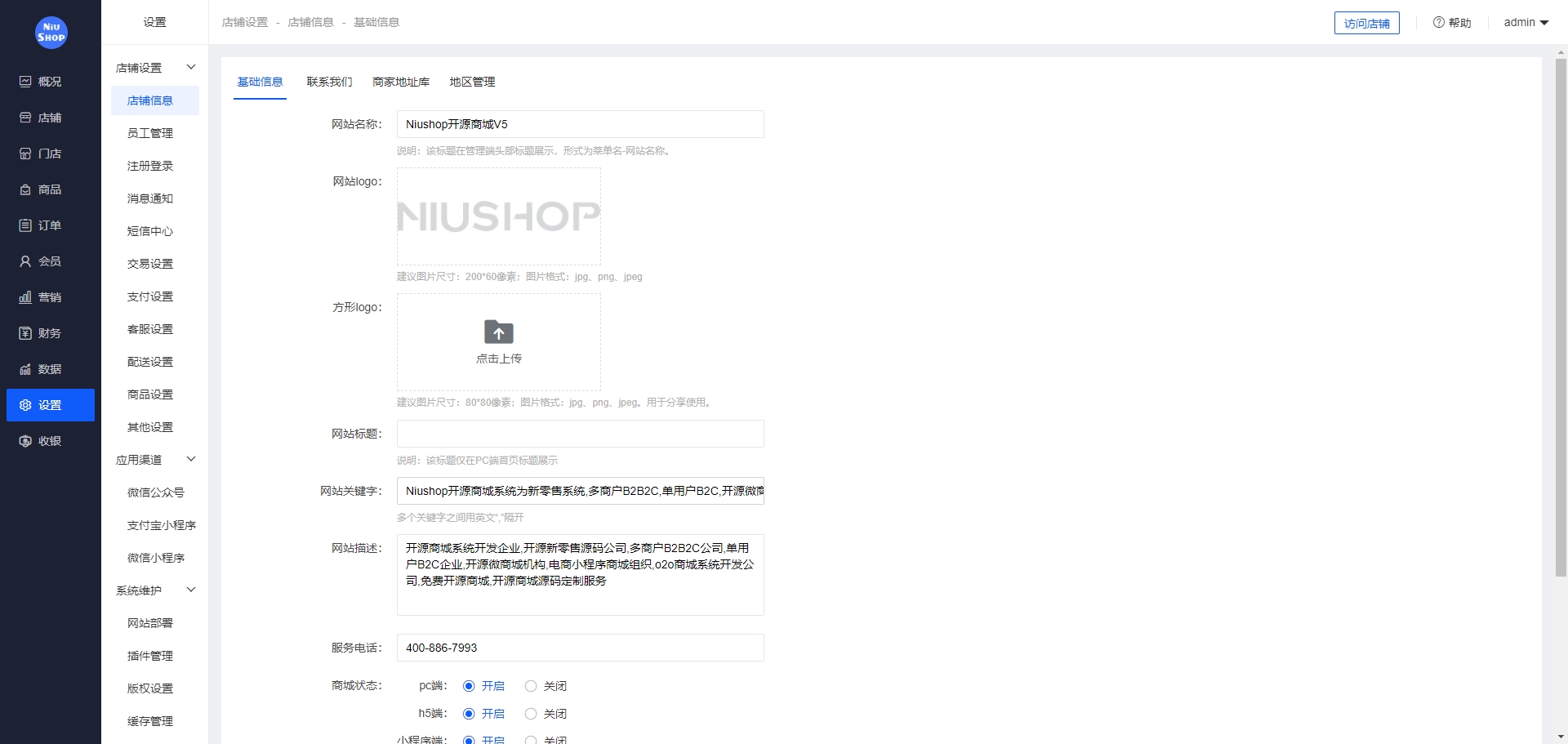Image resolution: width=1568 pixels, height=744 pixels.
Task: Open 微信公众号 channel settings
Action: tap(155, 492)
